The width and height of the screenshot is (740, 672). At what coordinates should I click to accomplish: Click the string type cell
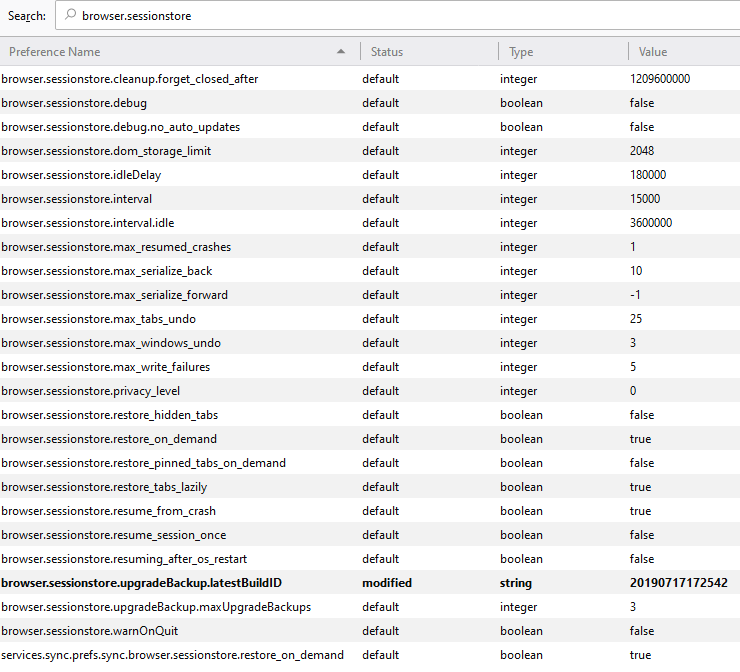pos(516,583)
